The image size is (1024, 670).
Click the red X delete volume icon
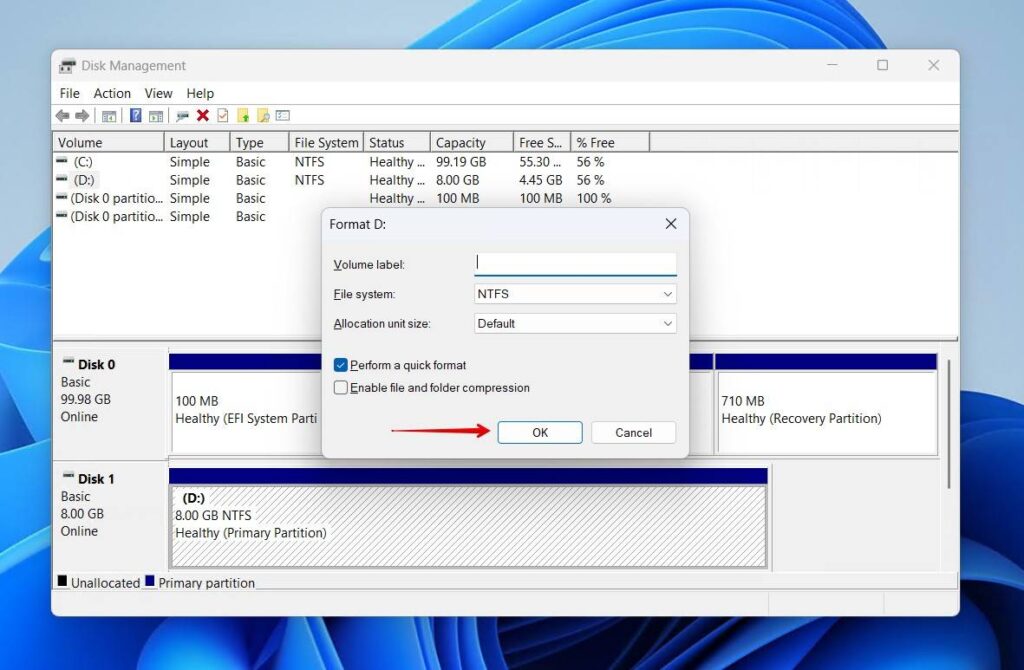[x=203, y=115]
